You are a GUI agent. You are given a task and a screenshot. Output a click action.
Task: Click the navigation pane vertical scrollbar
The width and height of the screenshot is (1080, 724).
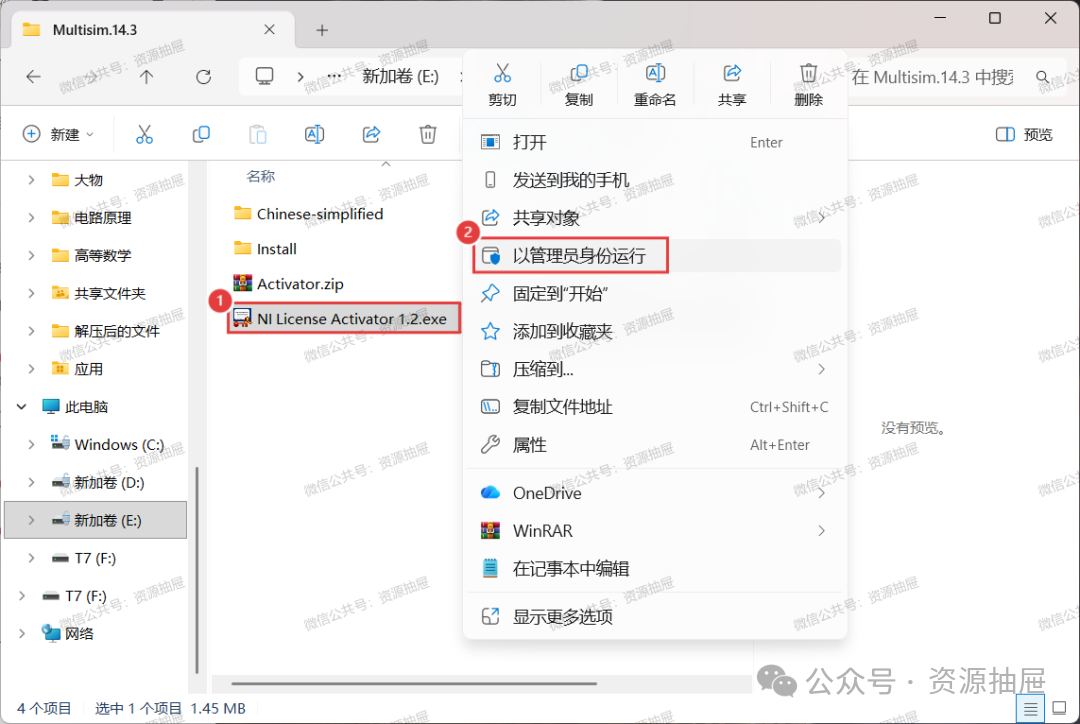coord(197,570)
